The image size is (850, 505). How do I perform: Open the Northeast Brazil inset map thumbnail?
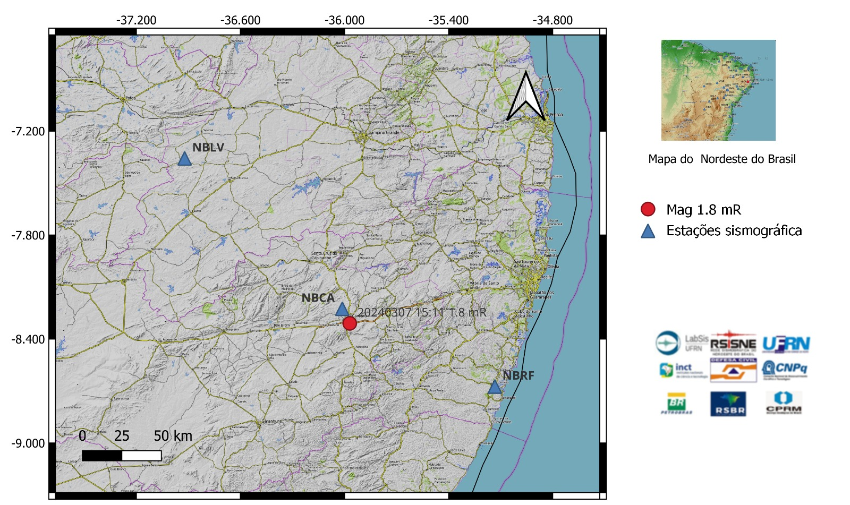coord(718,90)
